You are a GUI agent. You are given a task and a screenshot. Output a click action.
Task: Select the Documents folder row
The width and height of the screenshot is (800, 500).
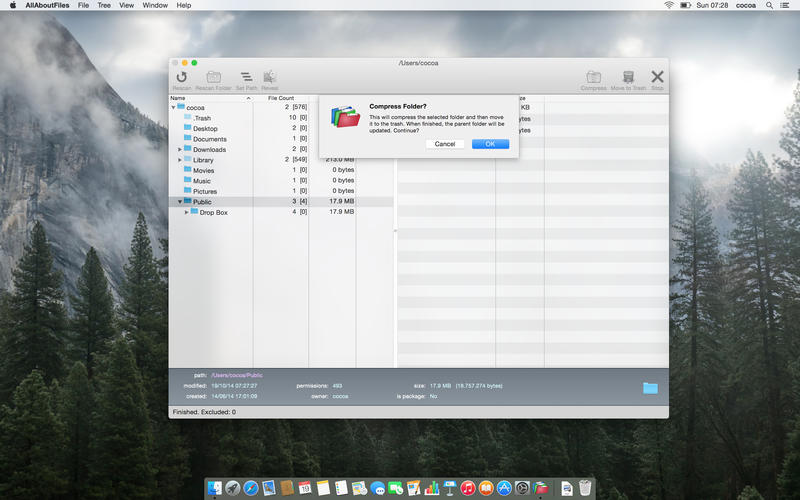coord(281,139)
